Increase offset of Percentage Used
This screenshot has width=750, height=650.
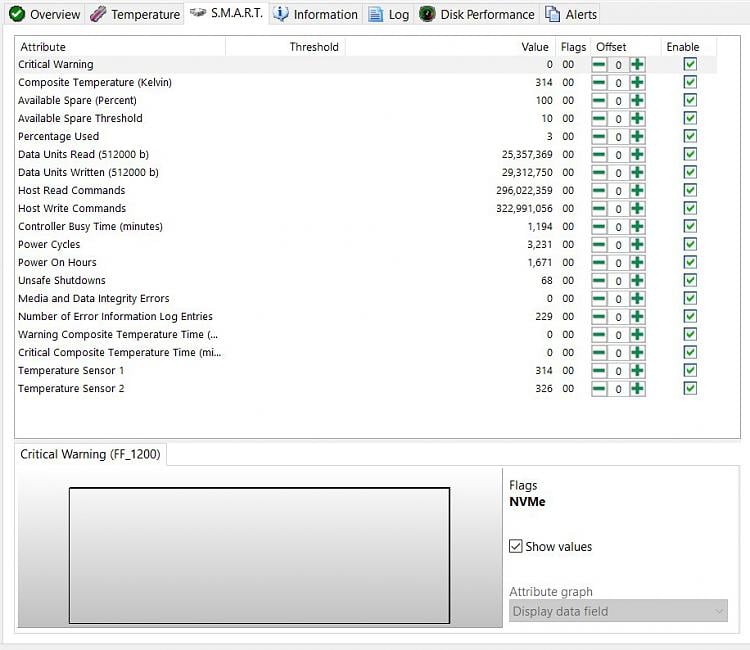click(x=637, y=137)
